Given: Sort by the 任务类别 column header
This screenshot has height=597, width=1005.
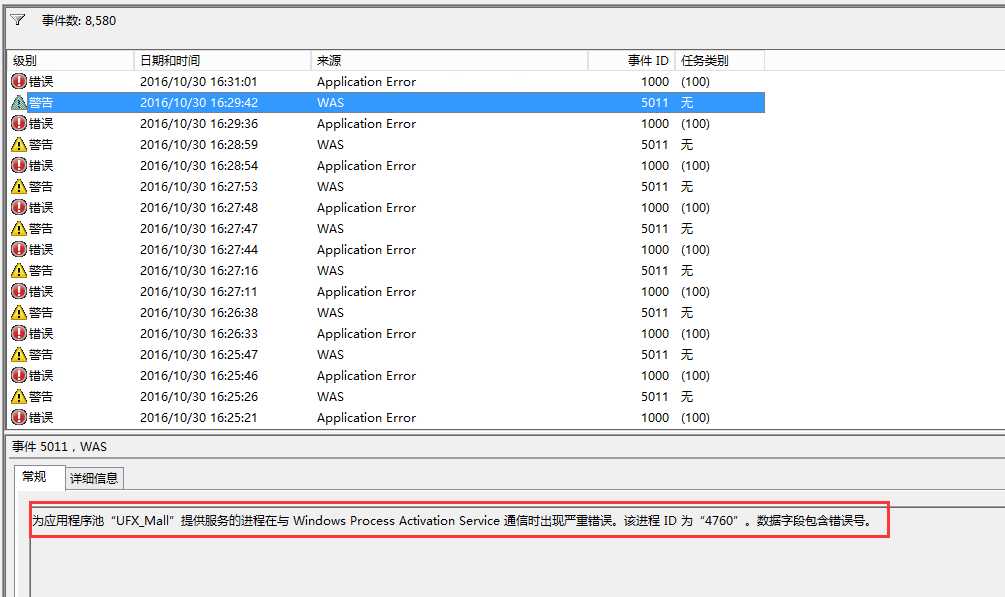Looking at the screenshot, I should click(x=719, y=61).
